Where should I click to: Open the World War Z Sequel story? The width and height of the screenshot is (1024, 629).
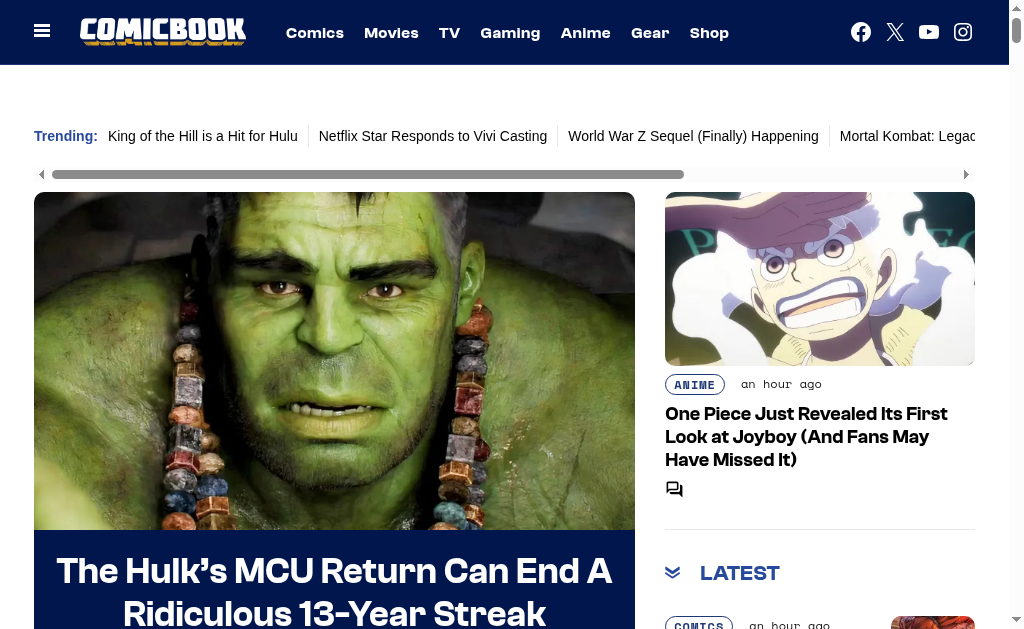pyautogui.click(x=693, y=136)
